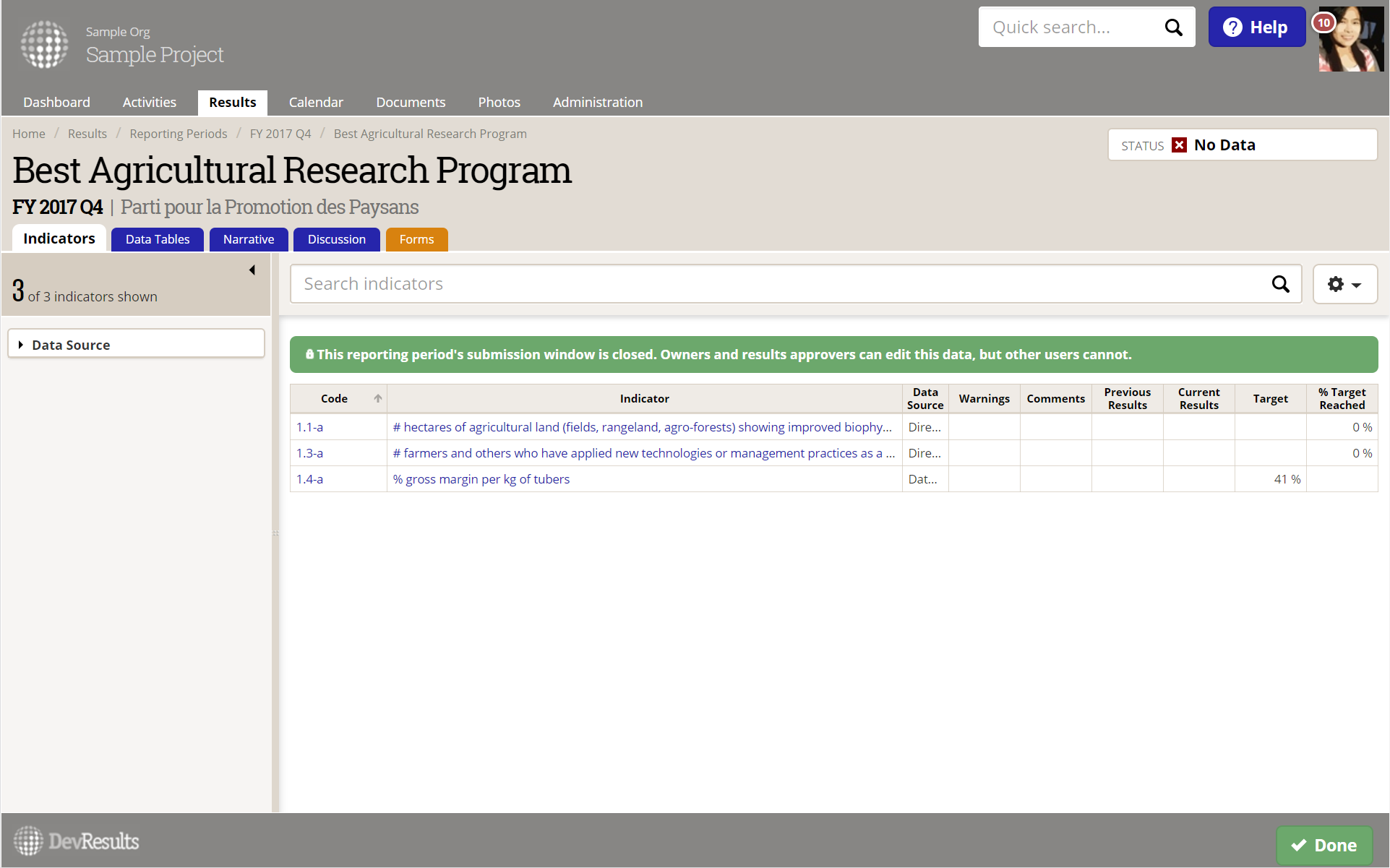Image resolution: width=1390 pixels, height=868 pixels.
Task: Click the Search indicators magnifier icon
Action: click(1280, 284)
